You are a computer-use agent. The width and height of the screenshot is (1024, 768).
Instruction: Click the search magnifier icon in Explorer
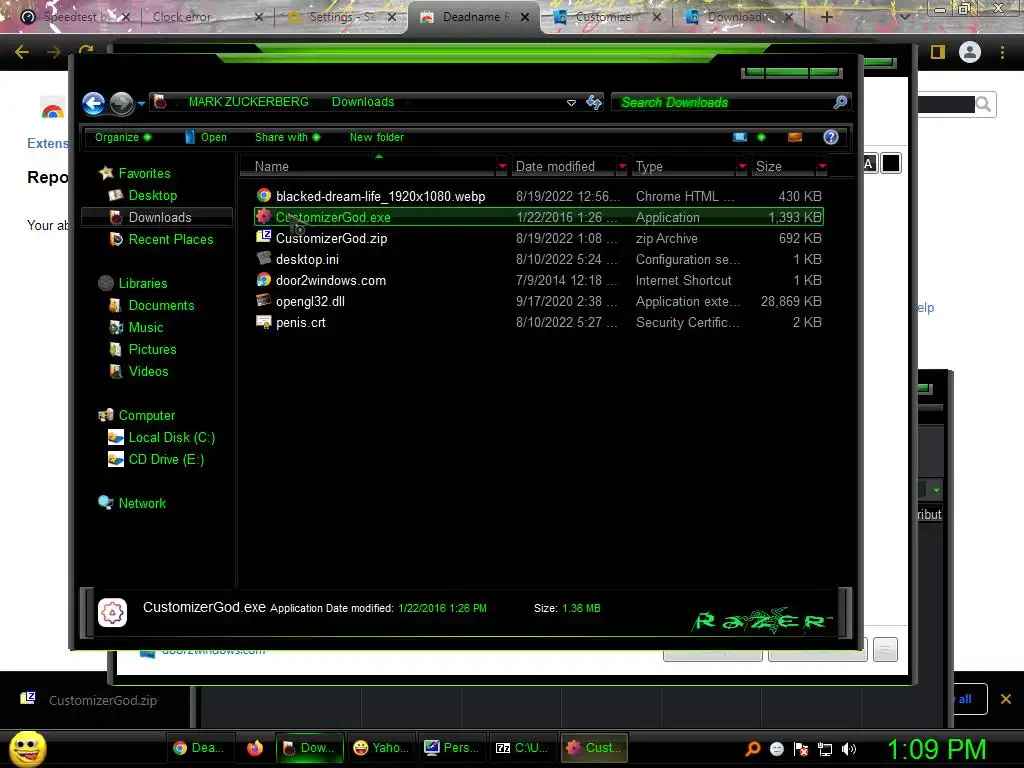click(840, 102)
